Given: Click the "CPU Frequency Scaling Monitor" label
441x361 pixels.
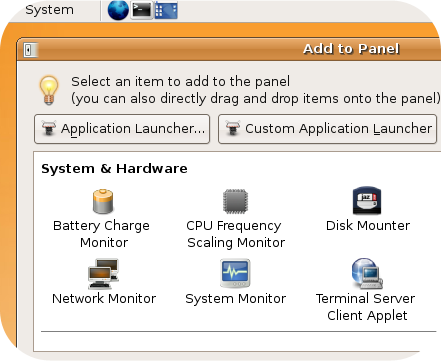Looking at the screenshot, I should (x=235, y=234).
